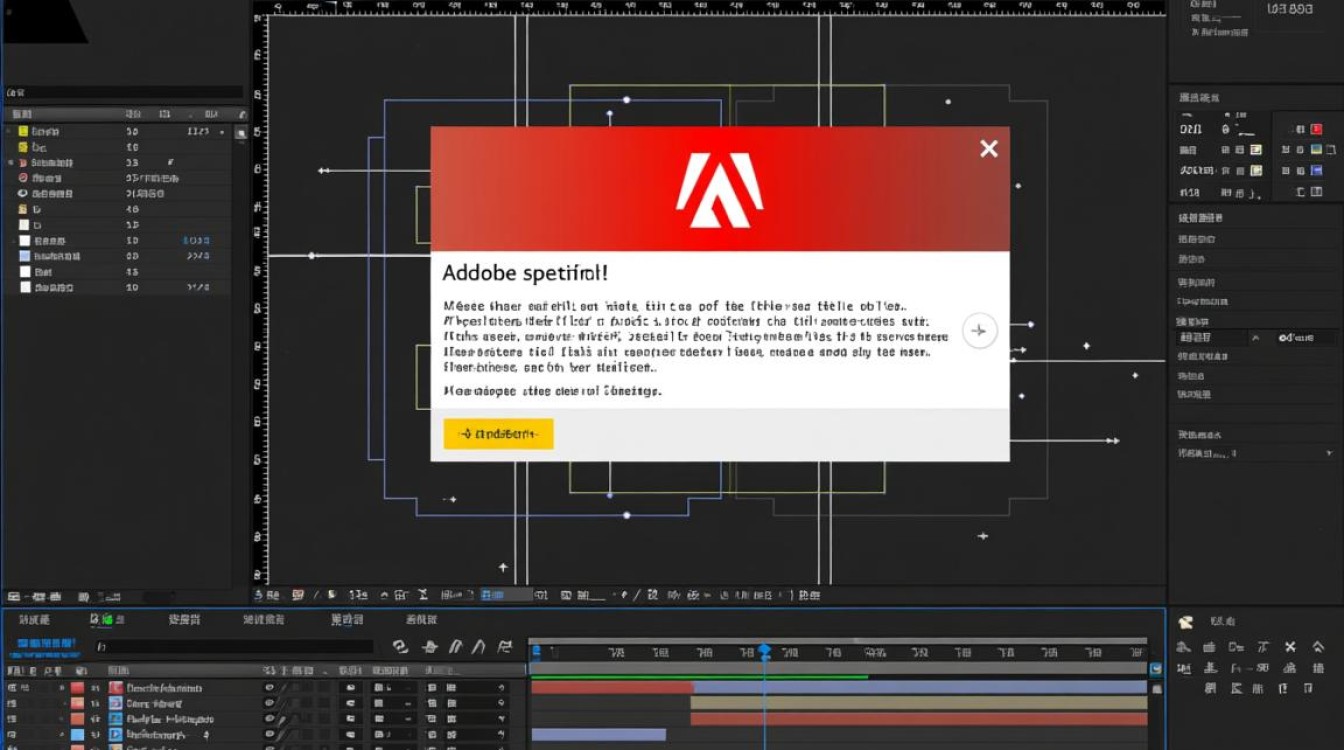1344x750 pixels.
Task: Click the X icon in the bottom-right tool panel
Action: coord(1290,647)
